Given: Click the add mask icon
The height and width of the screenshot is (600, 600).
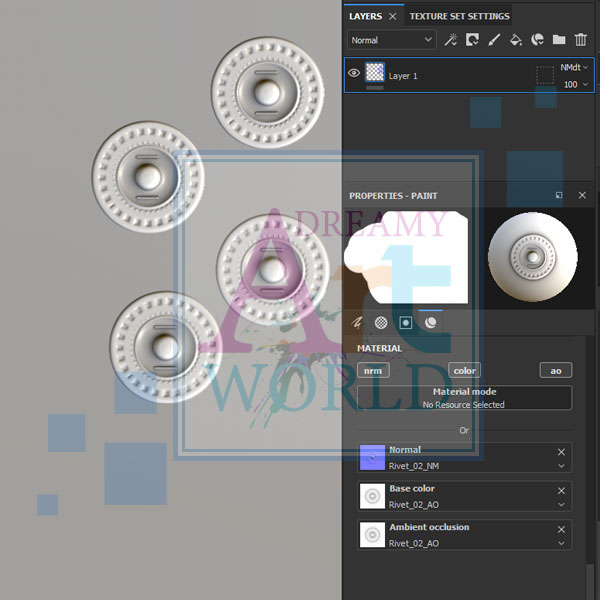Looking at the screenshot, I should click(x=472, y=40).
